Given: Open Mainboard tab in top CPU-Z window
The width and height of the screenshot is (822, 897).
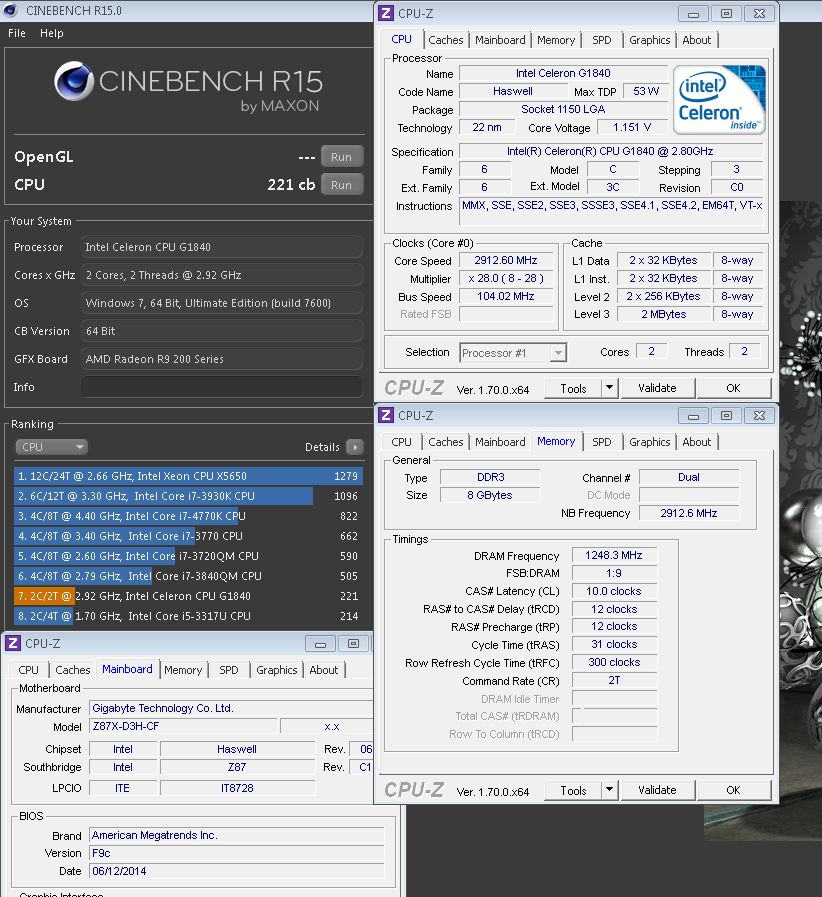Looking at the screenshot, I should point(500,40).
